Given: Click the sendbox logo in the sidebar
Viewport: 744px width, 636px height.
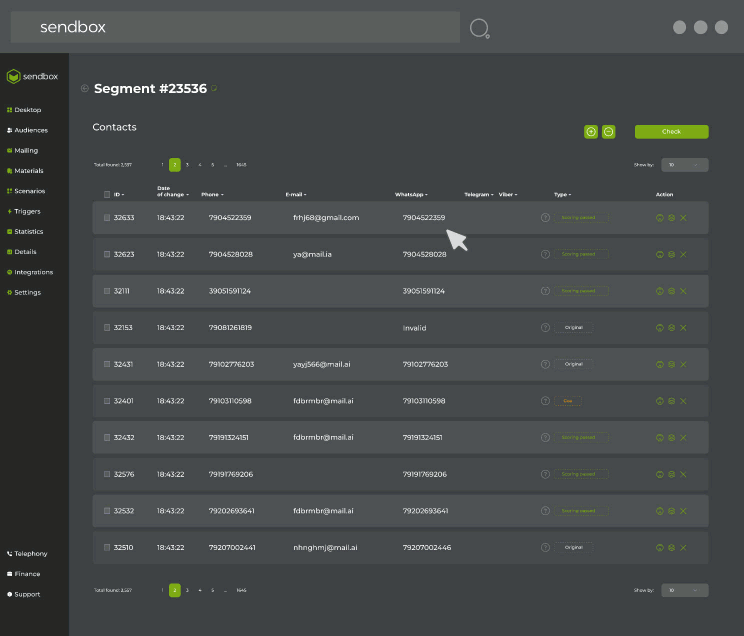Looking at the screenshot, I should click(x=34, y=76).
